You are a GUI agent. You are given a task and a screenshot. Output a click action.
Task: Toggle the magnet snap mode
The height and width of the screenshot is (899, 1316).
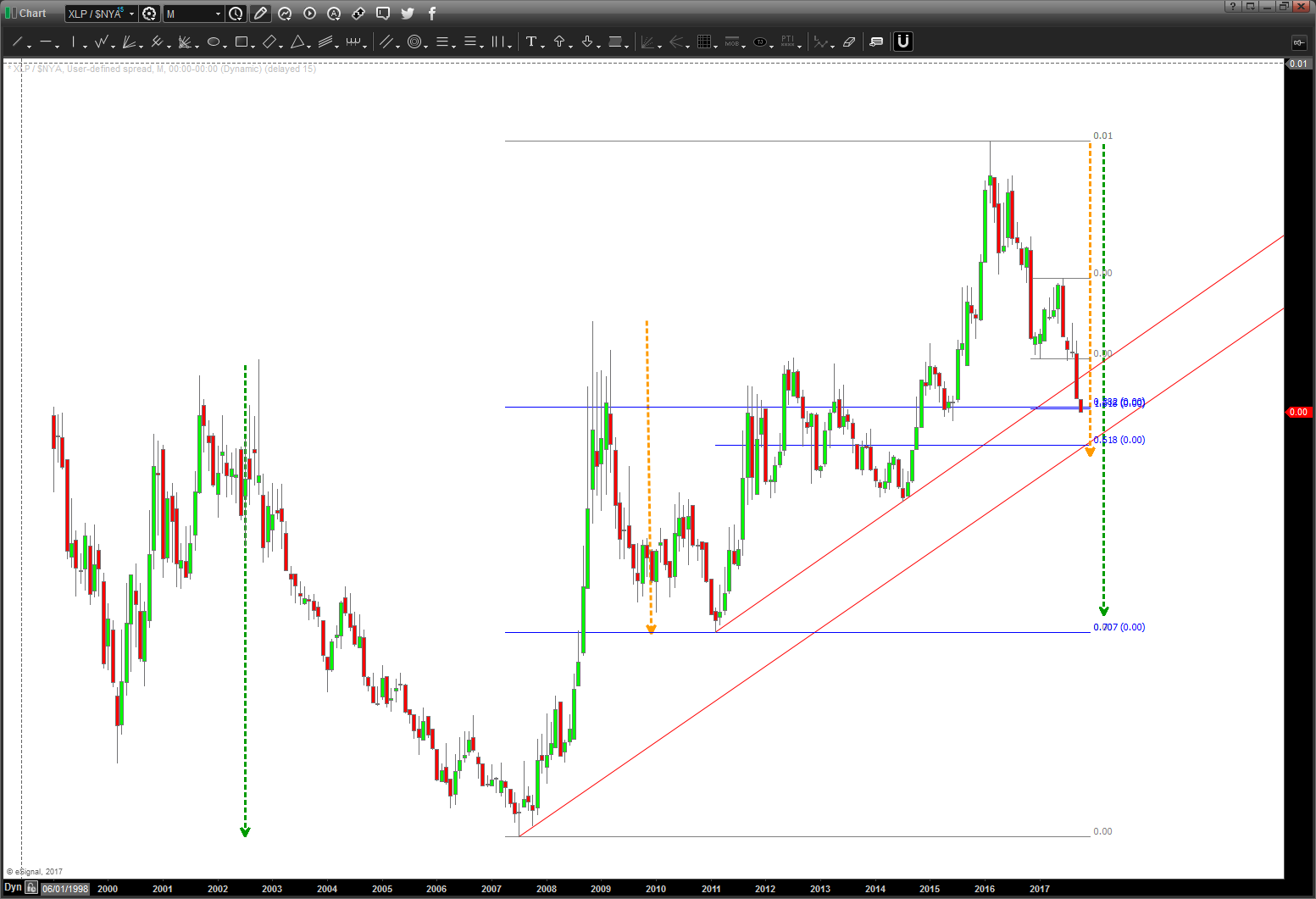pos(903,42)
